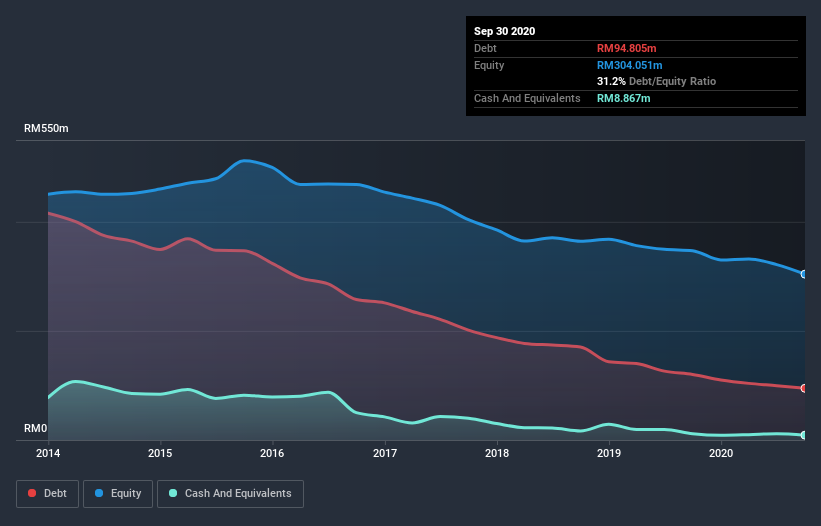Screen dimensions: 821x526
Task: Click the 2016 x-axis label
Action: coord(272,453)
